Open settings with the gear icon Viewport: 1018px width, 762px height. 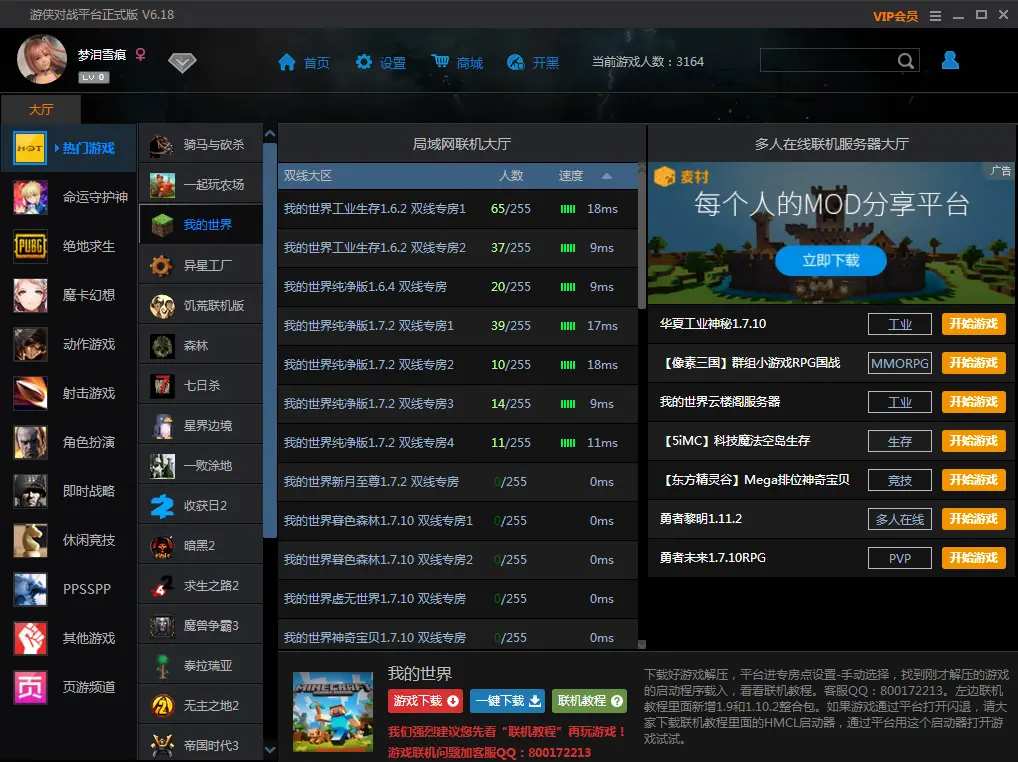click(364, 62)
